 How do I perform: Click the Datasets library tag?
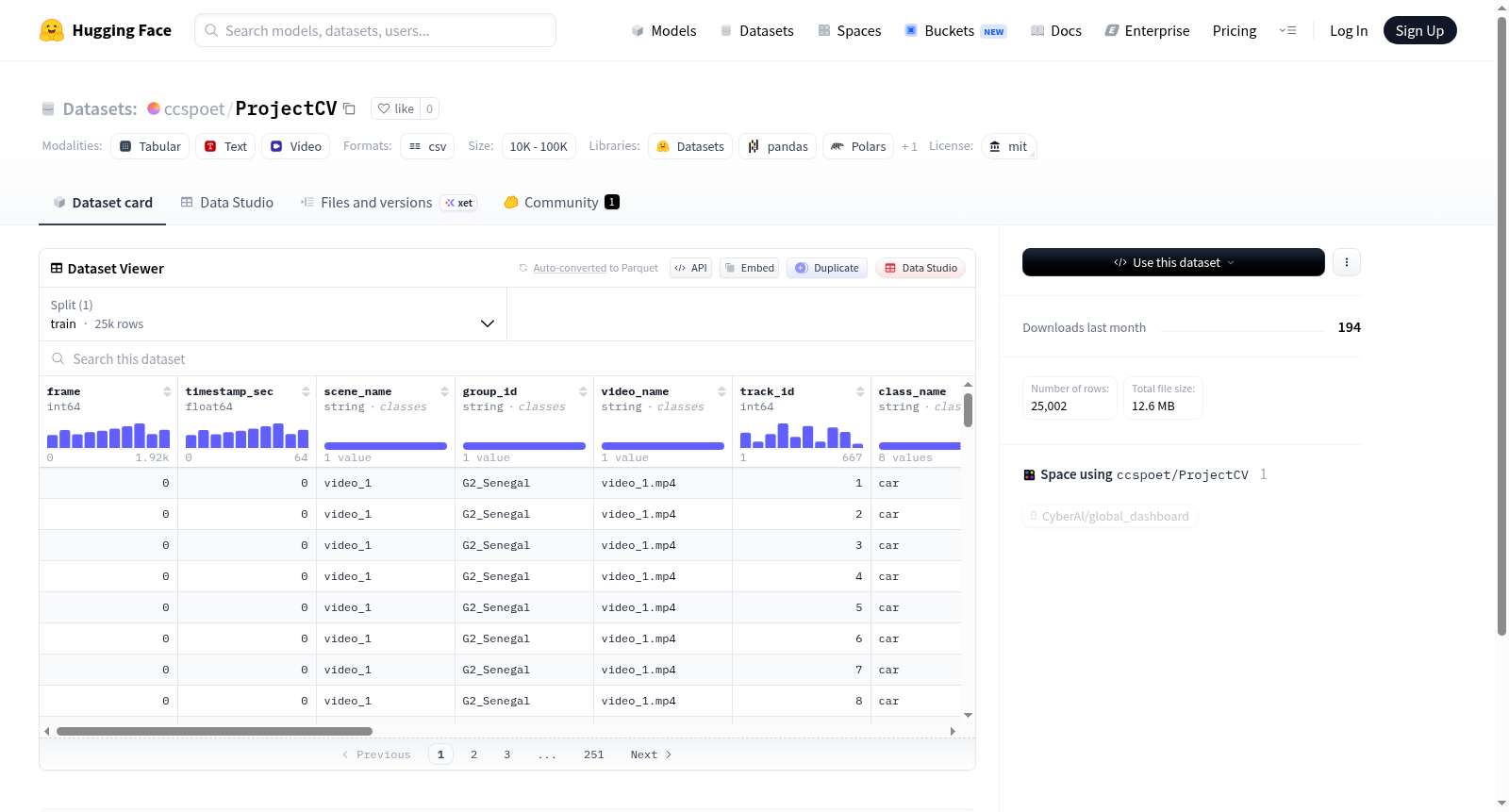[x=690, y=146]
